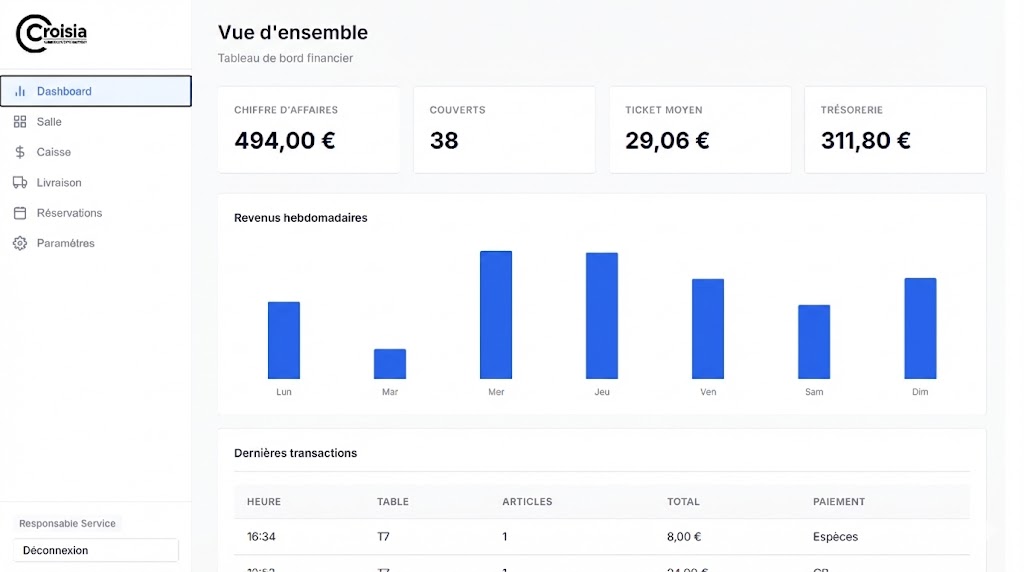Click the Lun revenue bar
This screenshot has width=1024, height=572.
pyautogui.click(x=284, y=340)
